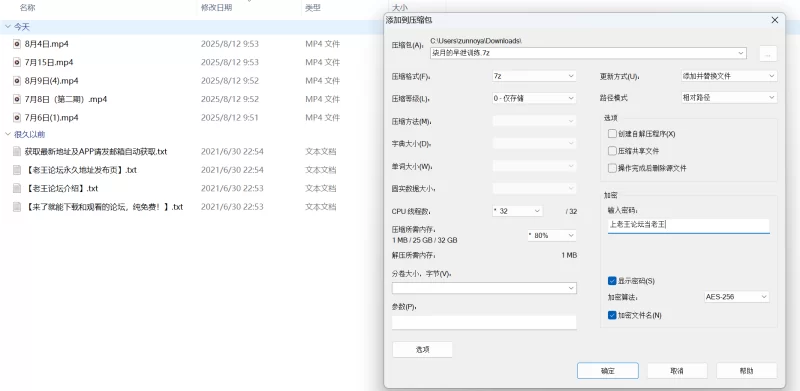Select the 8月4日.mp4 file icon

[17, 44]
